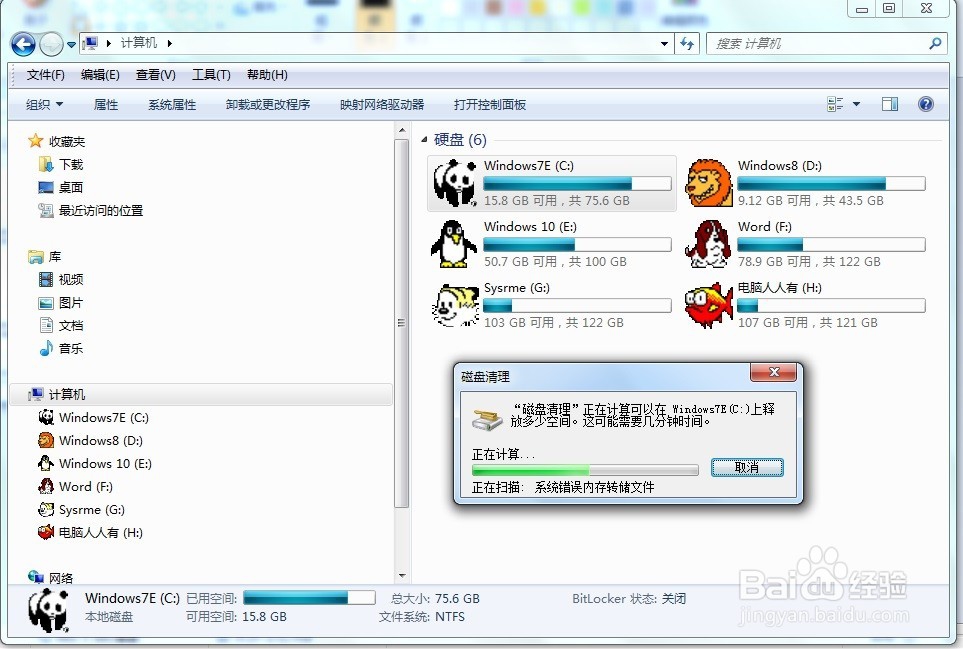The width and height of the screenshot is (963, 649).
Task: Click the 属性 toolbar button
Action: coord(106,104)
